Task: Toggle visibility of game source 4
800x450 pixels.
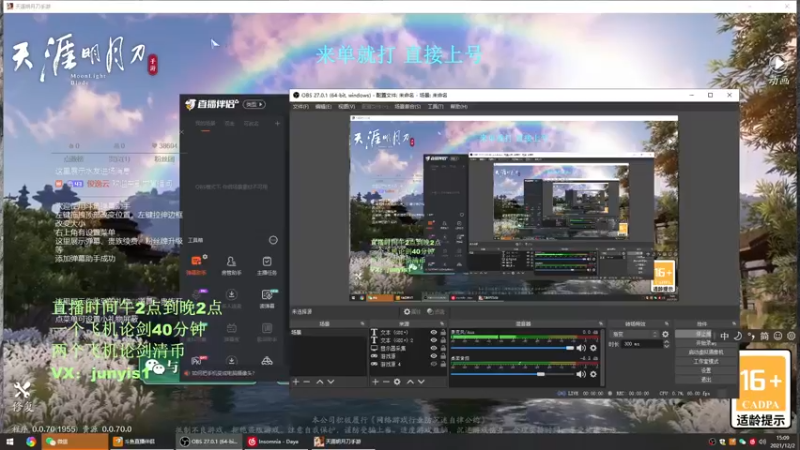Action: (x=434, y=364)
